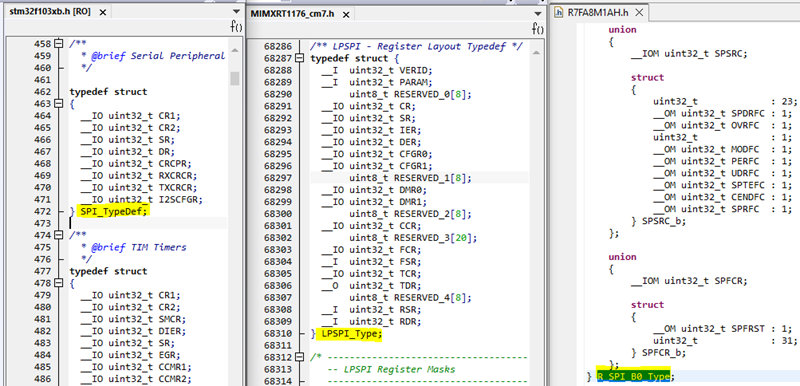Collapse struct fold at line 463

[58, 104]
